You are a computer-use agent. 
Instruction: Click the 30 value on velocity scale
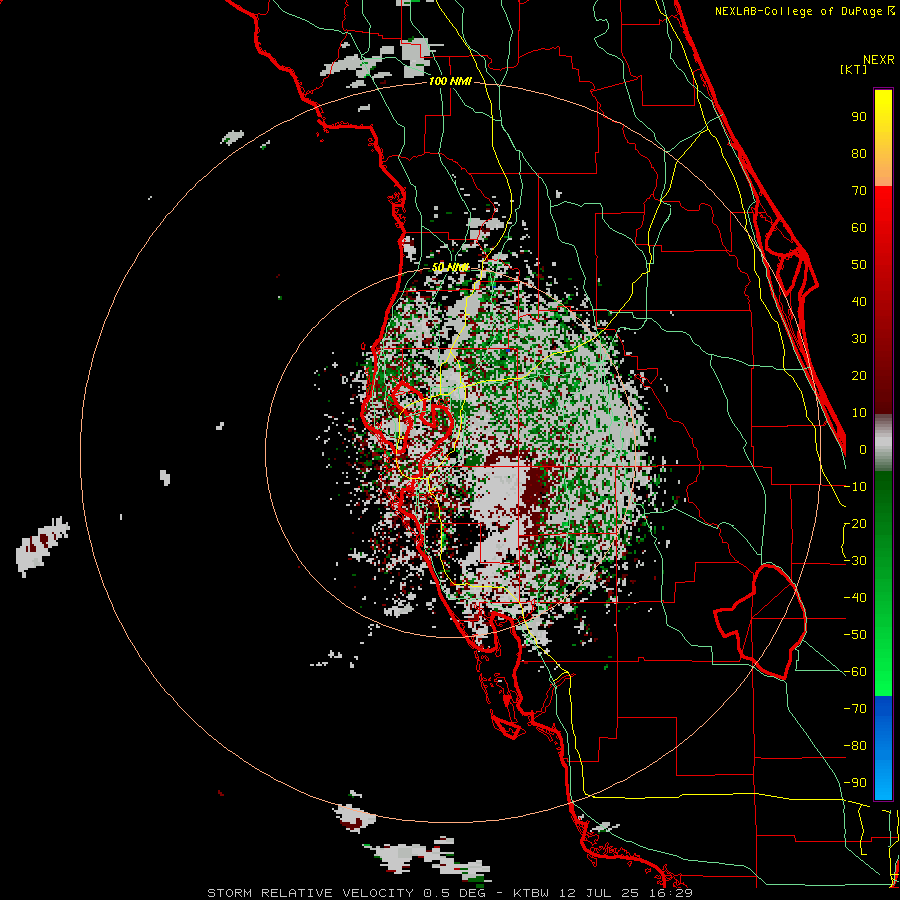click(x=859, y=339)
